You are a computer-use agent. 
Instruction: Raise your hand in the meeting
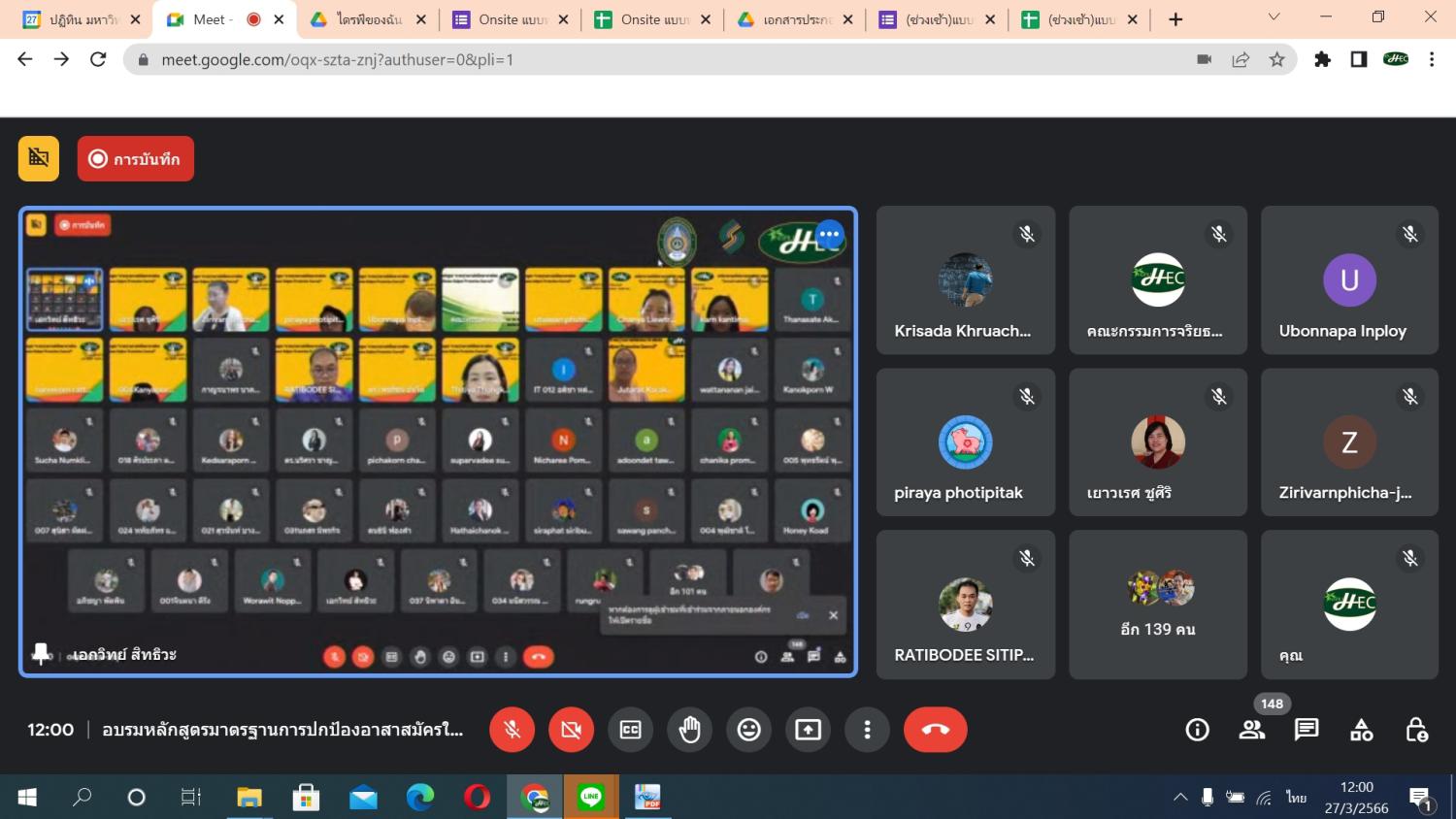tap(689, 730)
